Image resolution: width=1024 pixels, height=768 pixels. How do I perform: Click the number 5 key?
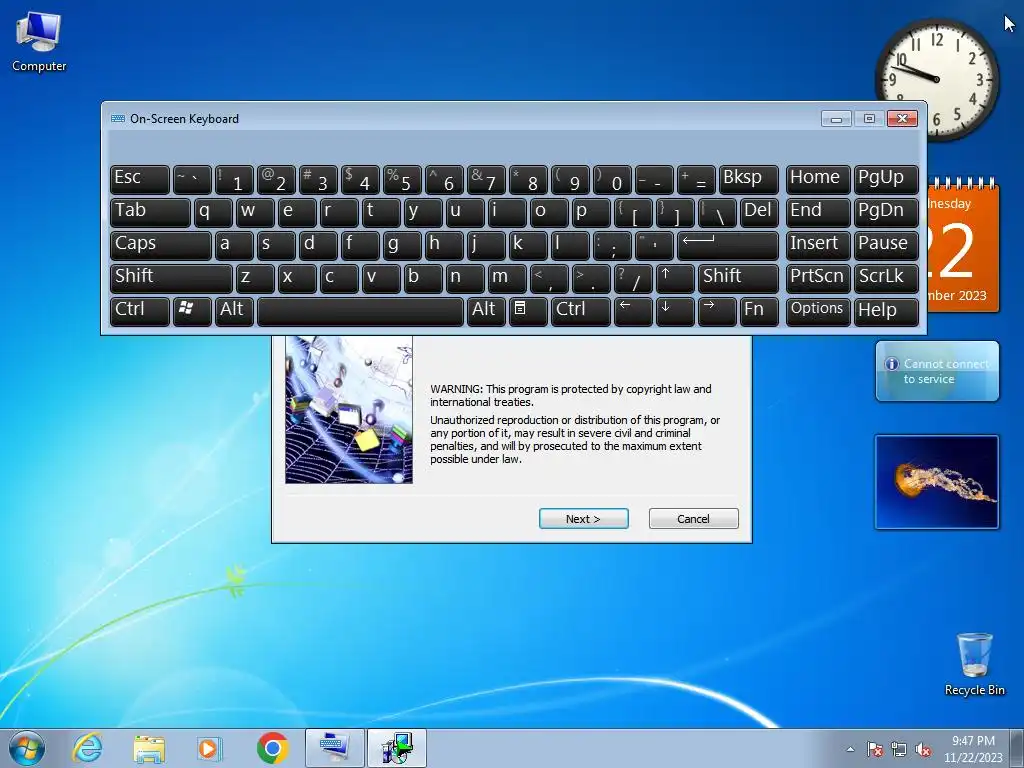click(402, 180)
